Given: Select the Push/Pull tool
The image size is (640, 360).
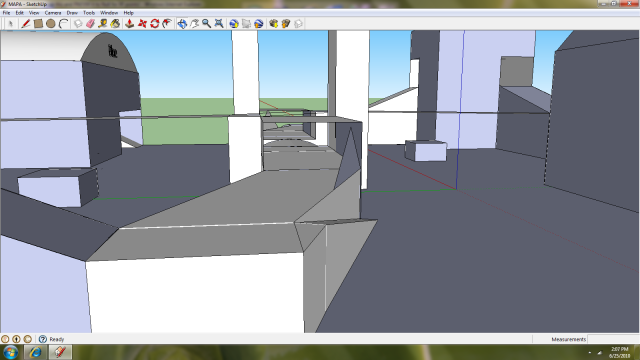Looking at the screenshot, I should point(129,24).
